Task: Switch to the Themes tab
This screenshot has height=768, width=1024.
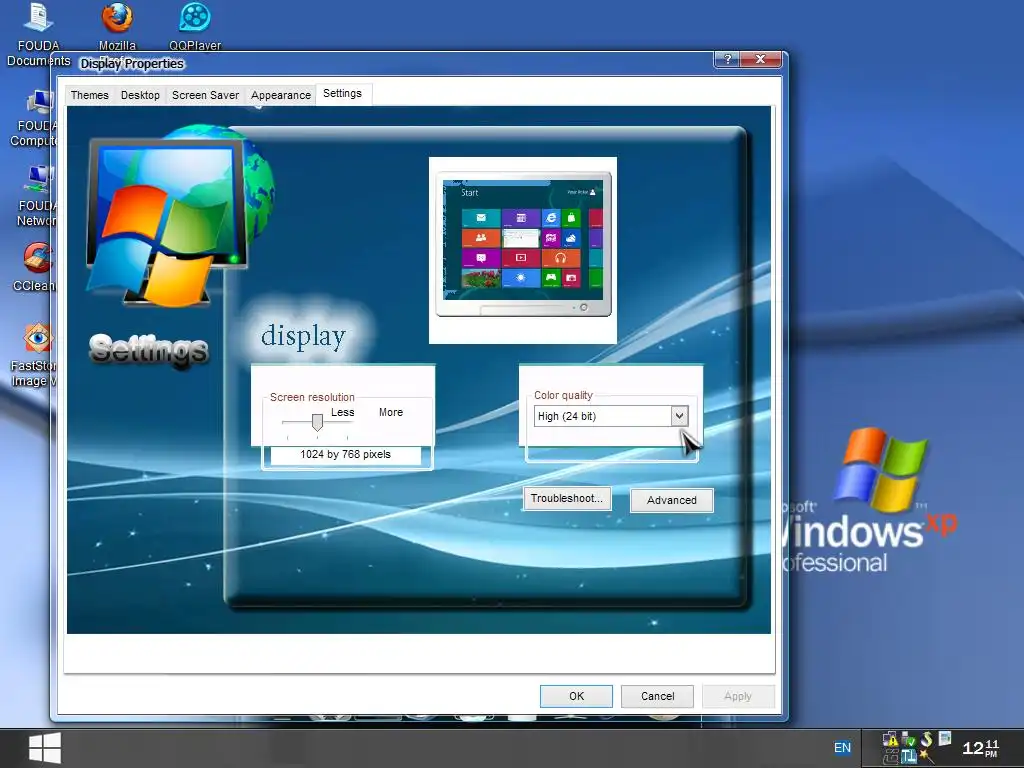Action: point(89,95)
